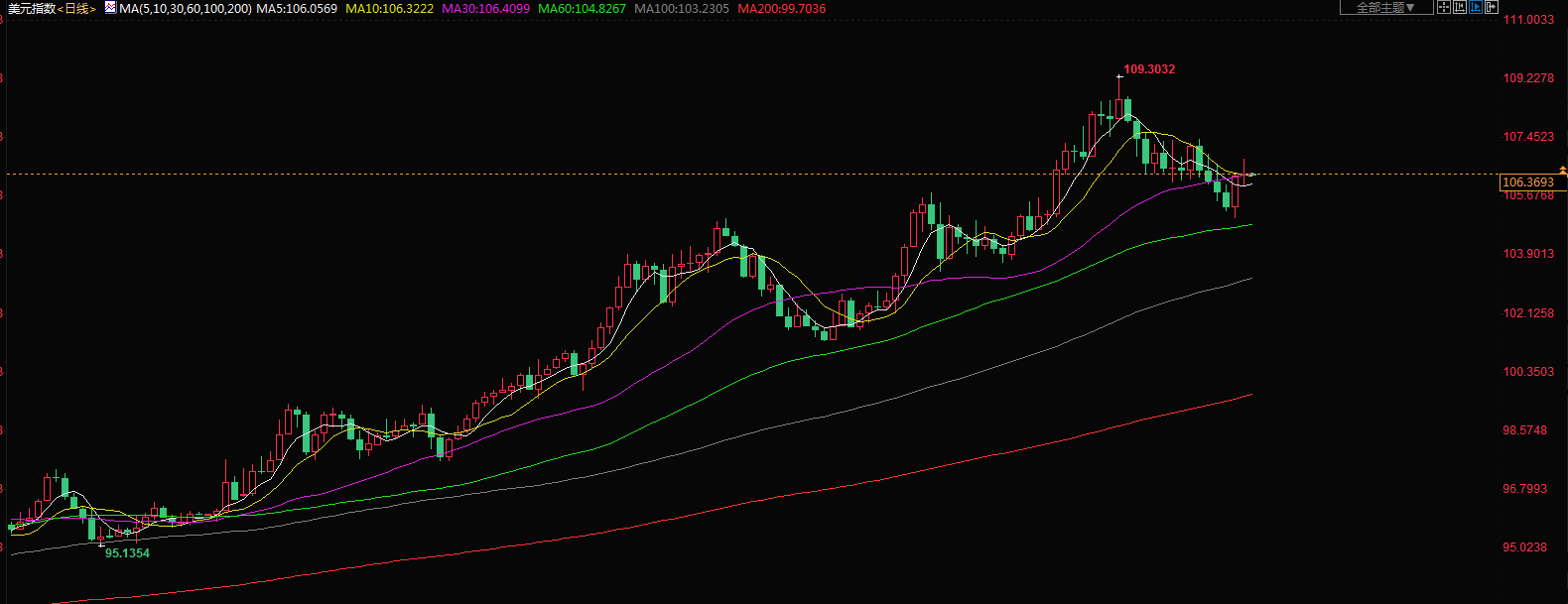Open the 日线 period selector
The height and width of the screenshot is (604, 1568).
(x=77, y=9)
